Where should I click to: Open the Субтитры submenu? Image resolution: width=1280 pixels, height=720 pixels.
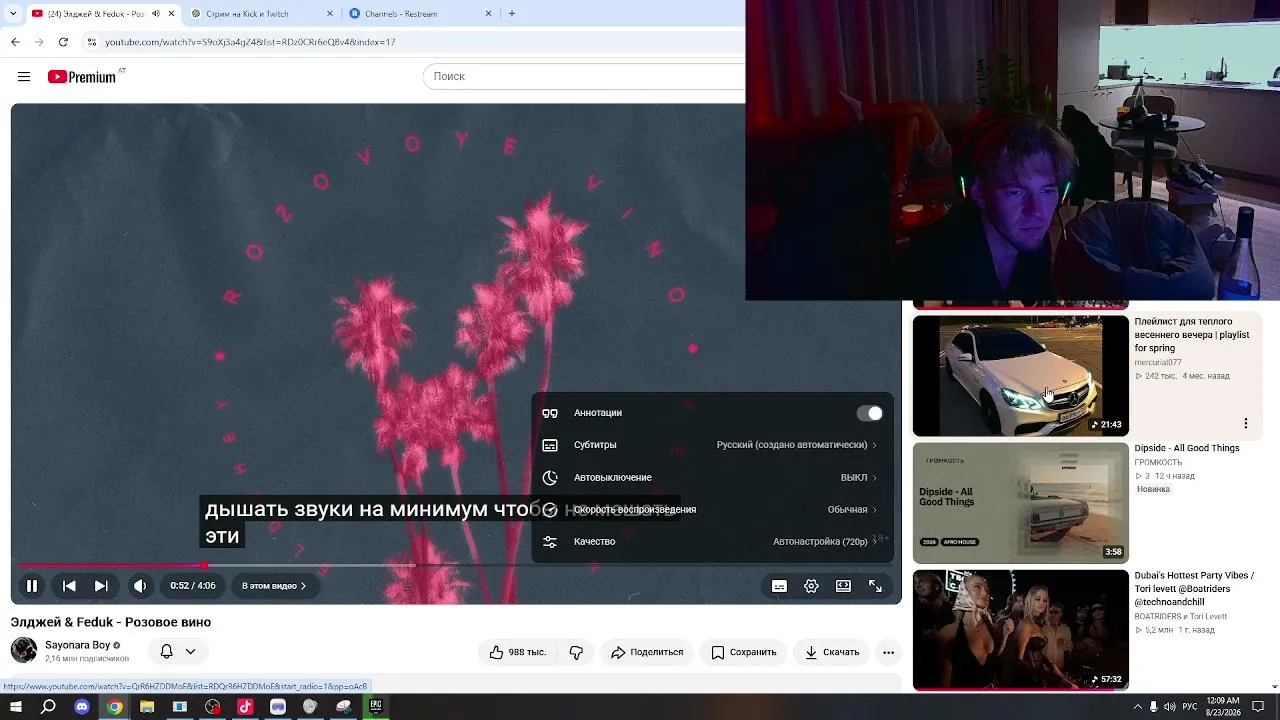(x=712, y=445)
